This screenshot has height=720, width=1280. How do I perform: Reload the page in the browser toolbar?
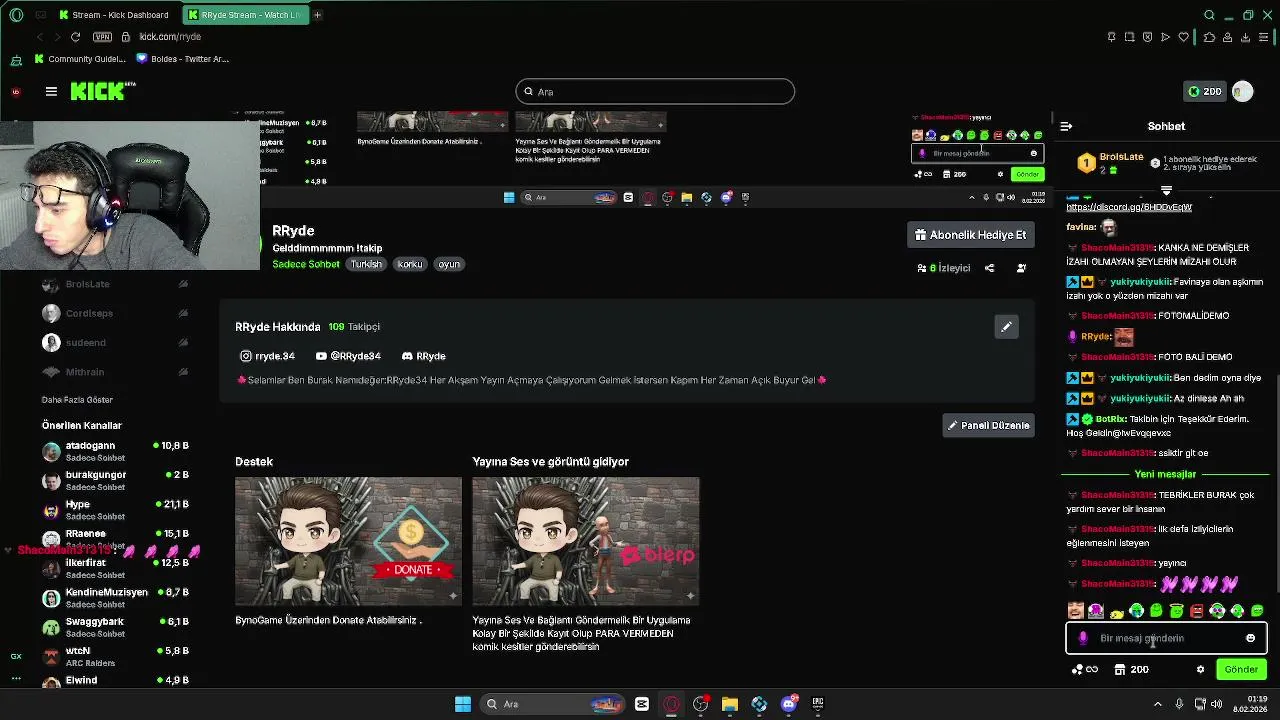coord(75,36)
